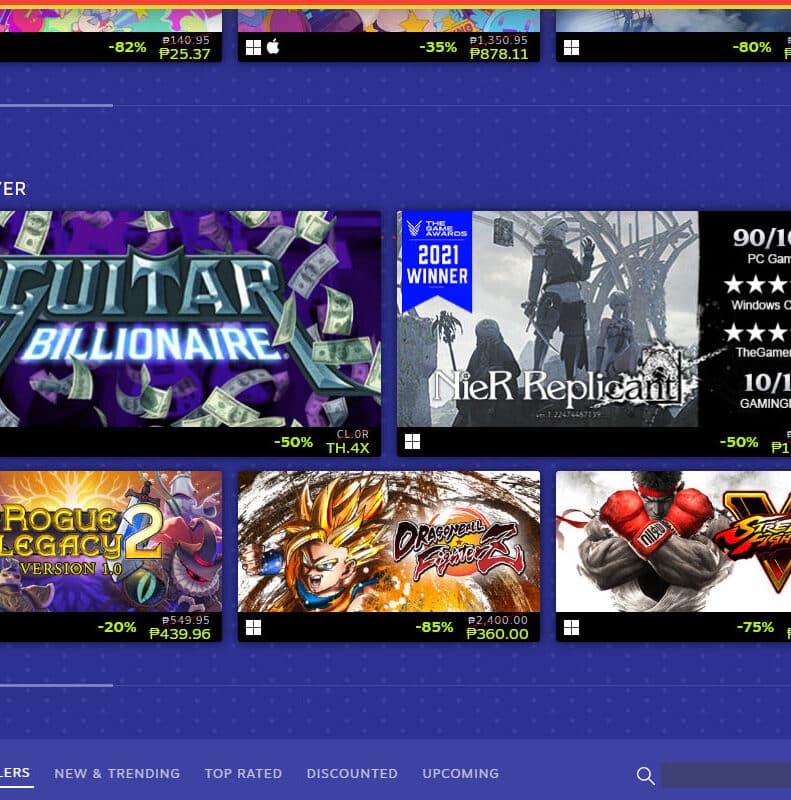Click Windows icon under Street Fighter V
The image size is (791, 800).
coord(571,628)
